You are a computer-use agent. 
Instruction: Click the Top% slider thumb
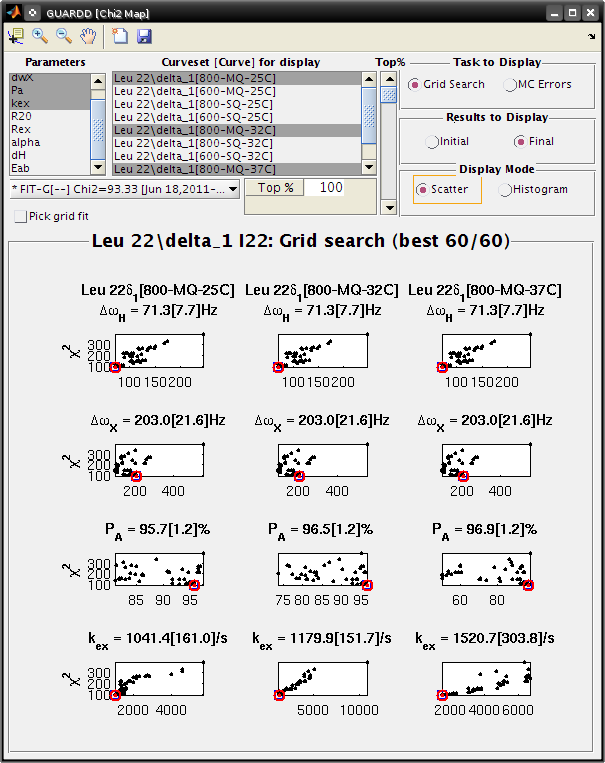pyautogui.click(x=389, y=94)
